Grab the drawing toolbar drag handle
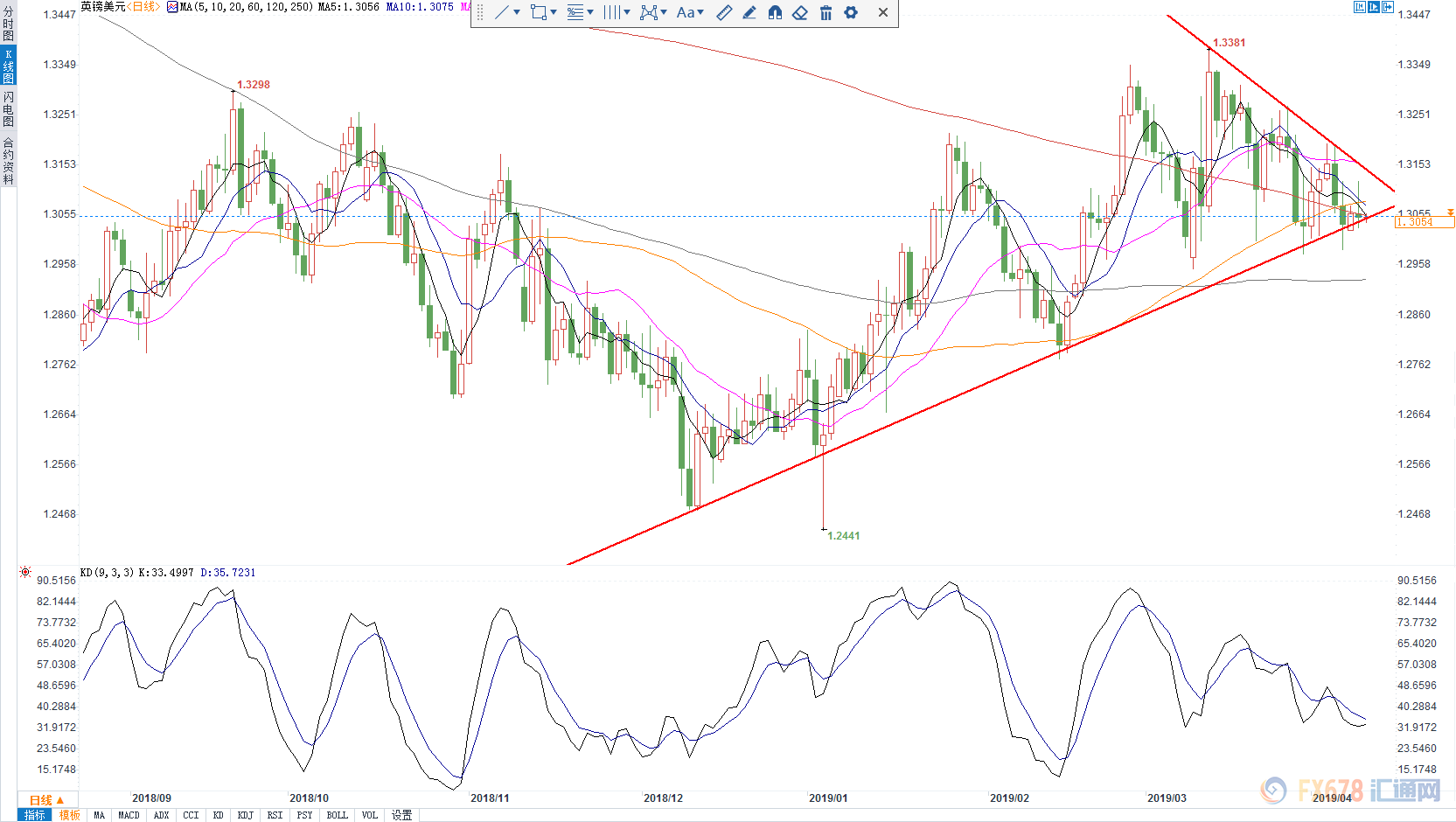1456x822 pixels. click(x=479, y=12)
